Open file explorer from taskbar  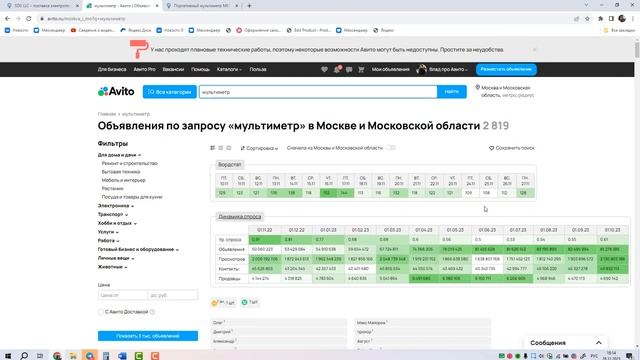tap(73, 356)
